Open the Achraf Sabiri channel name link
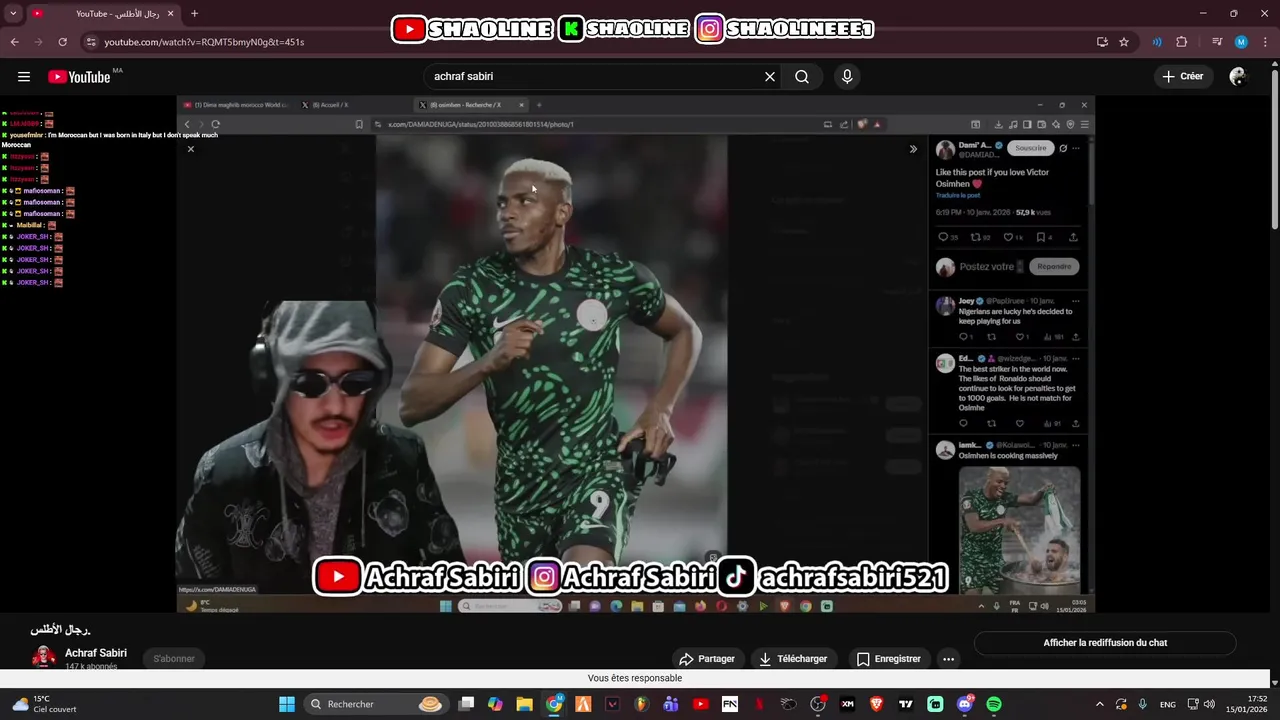 (96, 653)
